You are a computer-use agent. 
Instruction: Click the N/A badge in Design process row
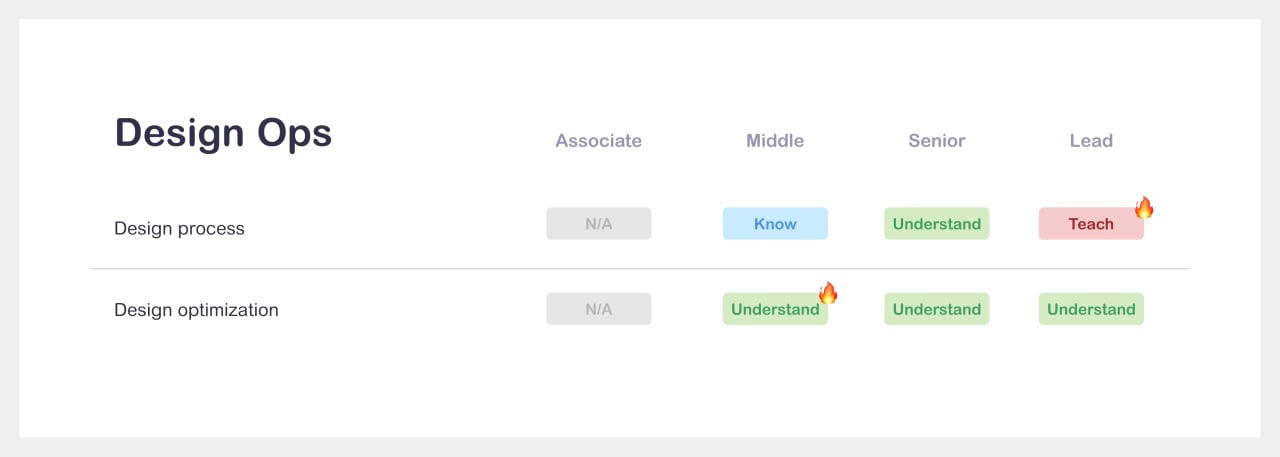coord(598,224)
